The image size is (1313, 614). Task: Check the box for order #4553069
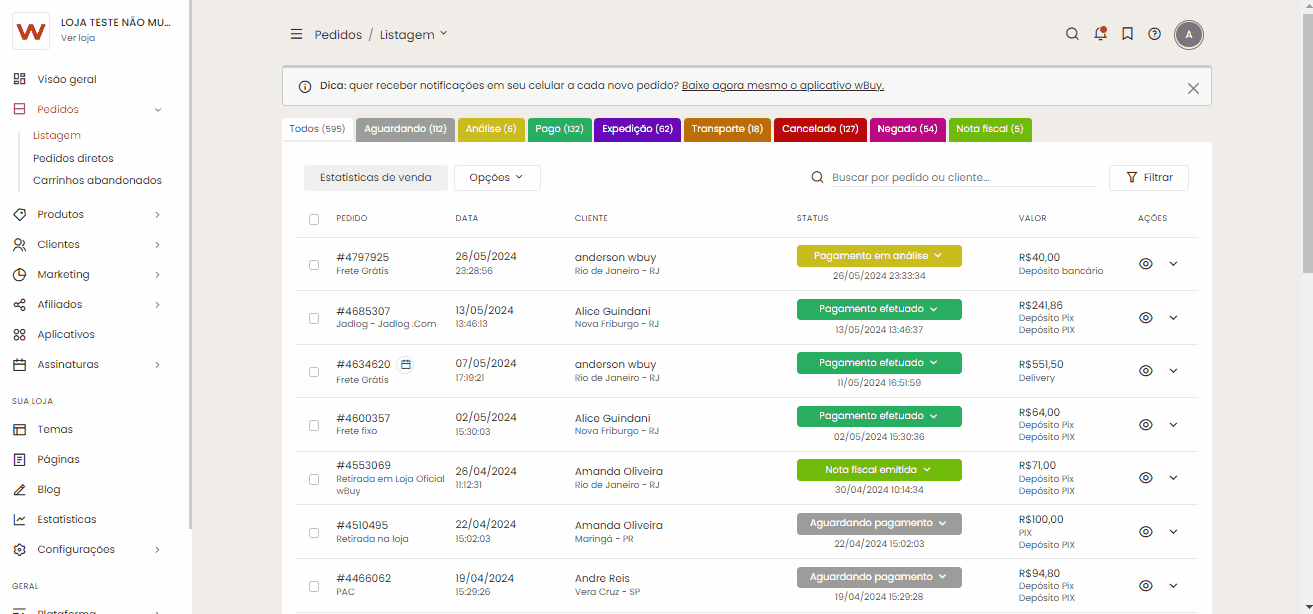(314, 479)
